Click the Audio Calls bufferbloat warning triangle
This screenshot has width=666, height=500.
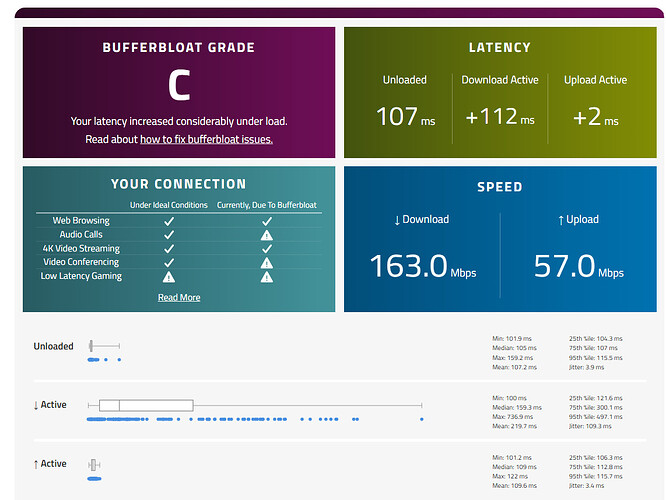pyautogui.click(x=267, y=235)
